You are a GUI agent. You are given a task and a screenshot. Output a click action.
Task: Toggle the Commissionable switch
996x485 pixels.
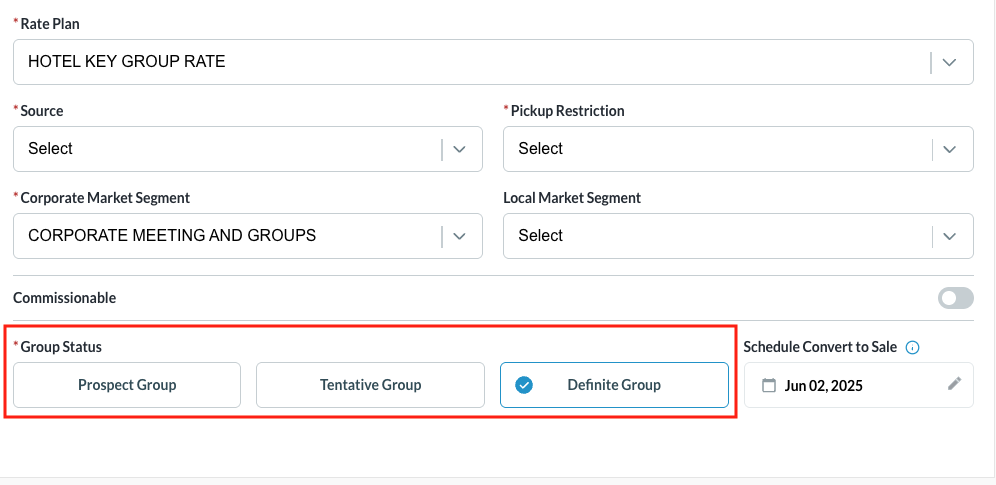pyautogui.click(x=955, y=298)
